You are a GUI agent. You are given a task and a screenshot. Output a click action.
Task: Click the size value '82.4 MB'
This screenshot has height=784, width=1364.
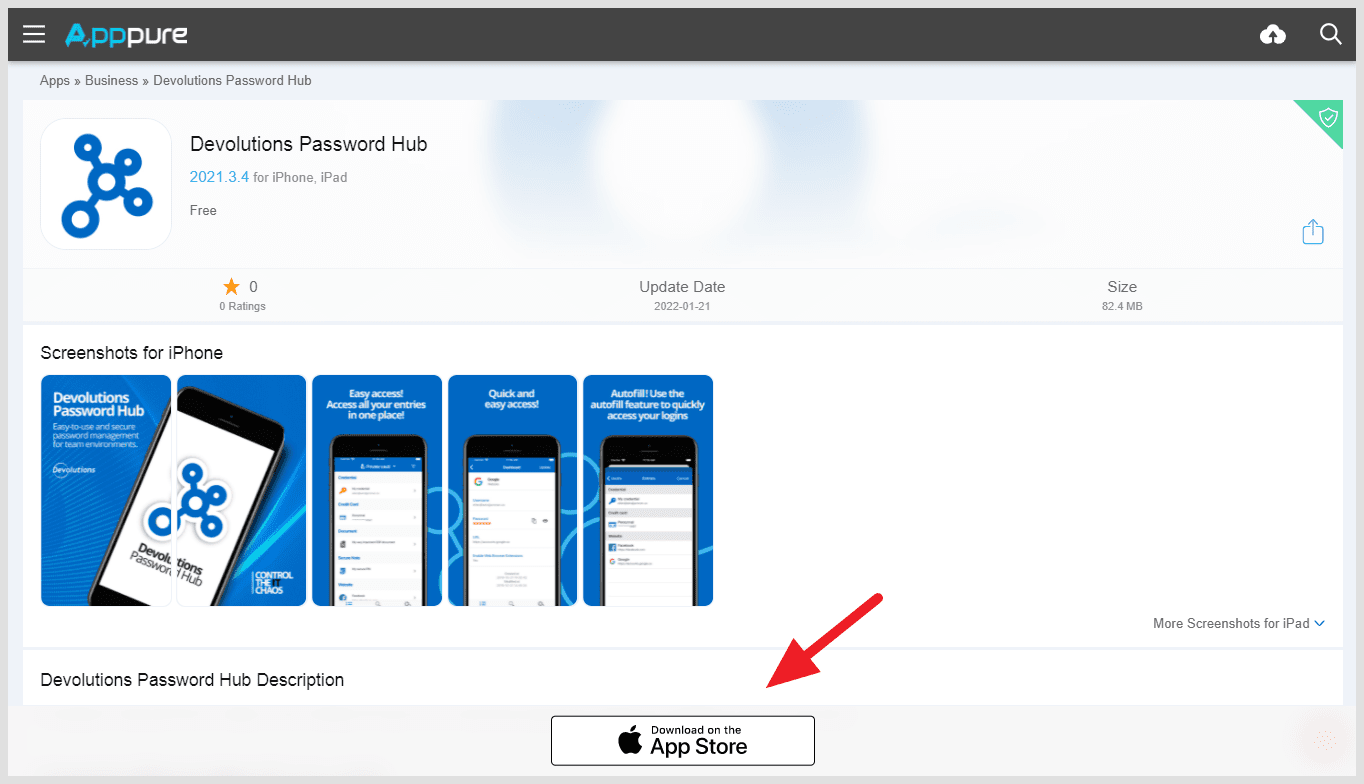click(1122, 306)
